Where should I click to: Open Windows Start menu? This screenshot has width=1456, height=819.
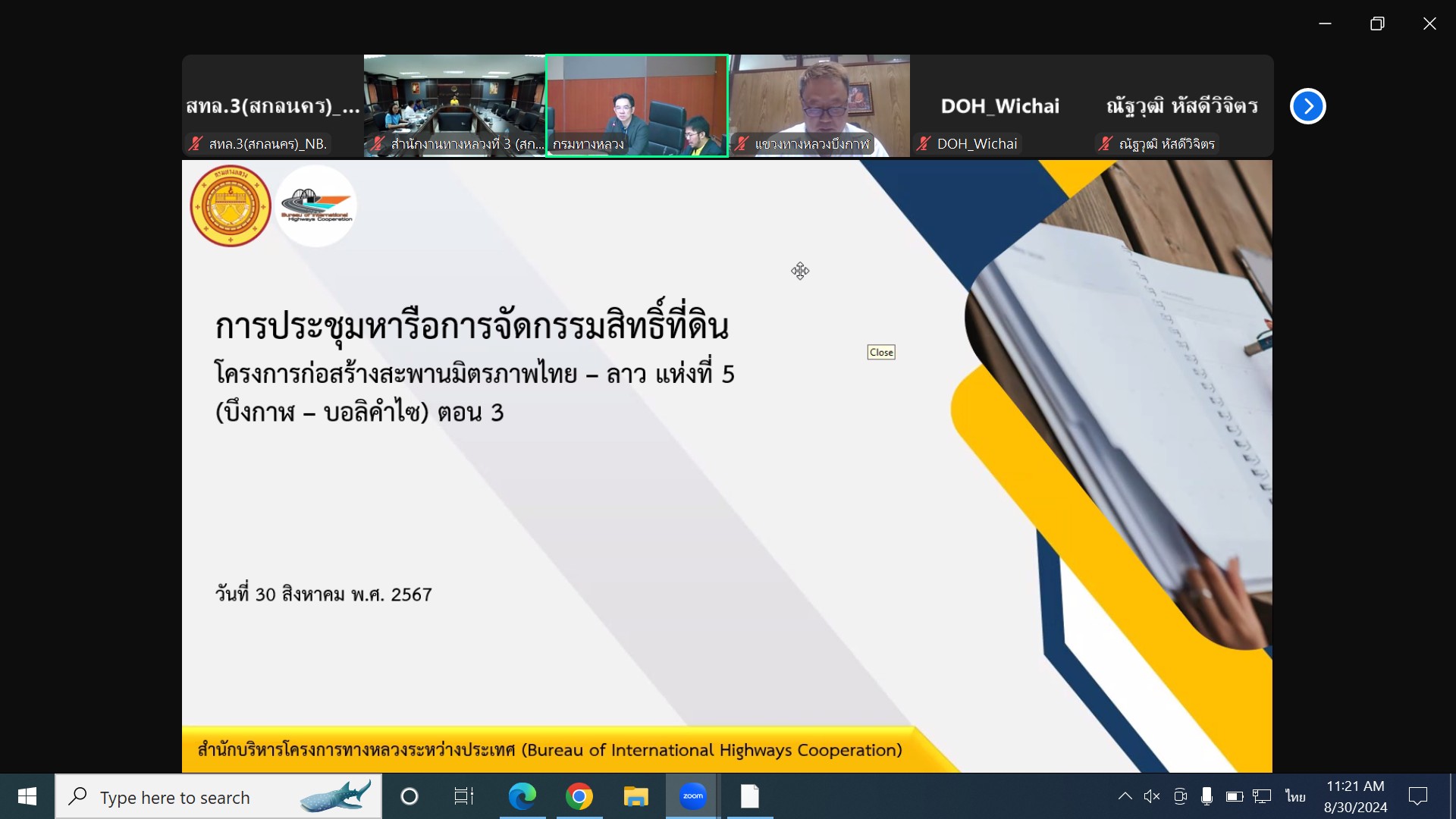(x=27, y=796)
